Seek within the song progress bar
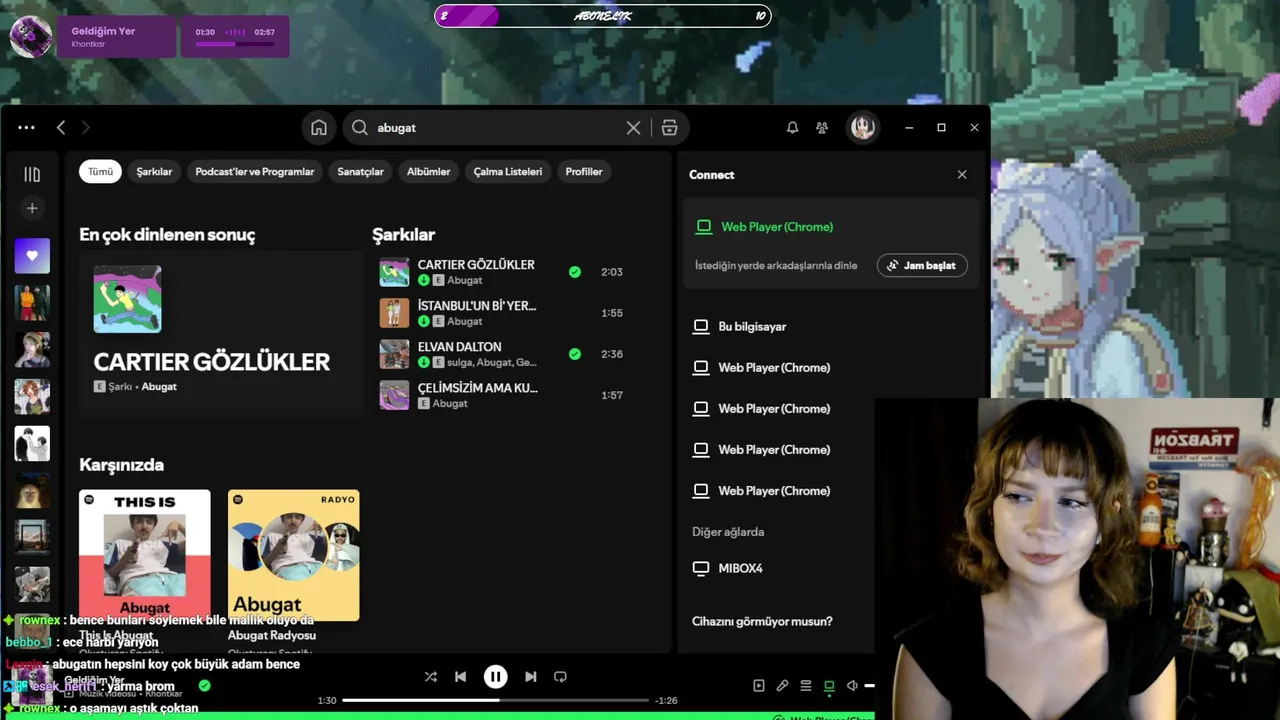 pyautogui.click(x=495, y=700)
